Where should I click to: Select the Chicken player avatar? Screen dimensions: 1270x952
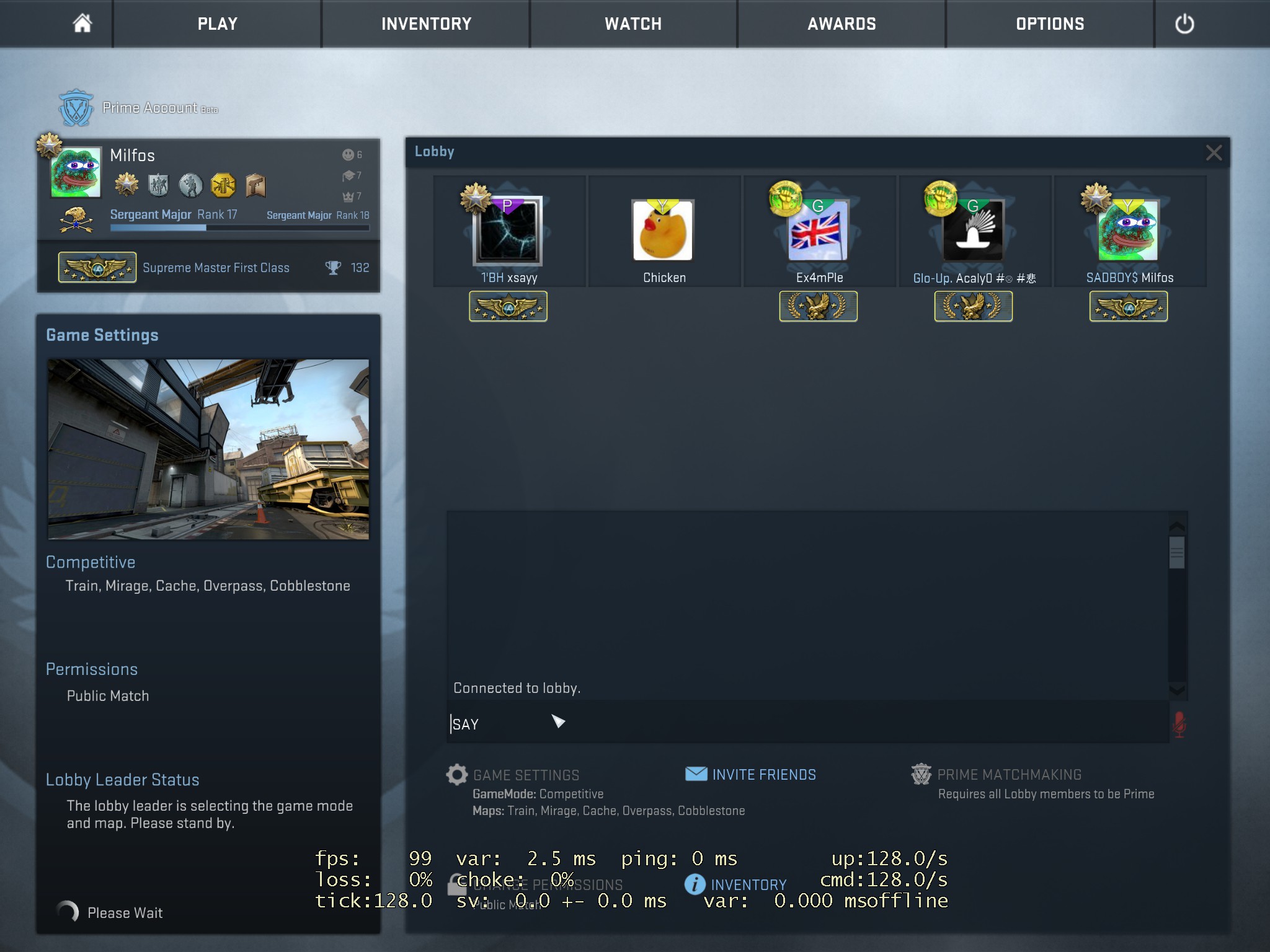[x=663, y=230]
